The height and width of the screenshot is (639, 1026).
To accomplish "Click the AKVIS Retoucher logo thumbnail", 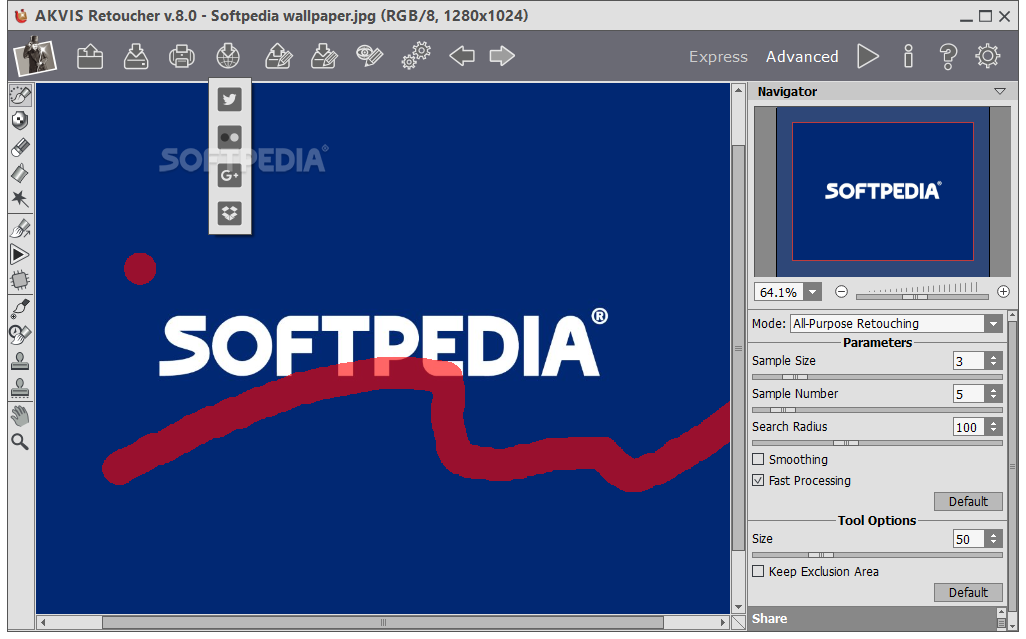I will [35, 56].
